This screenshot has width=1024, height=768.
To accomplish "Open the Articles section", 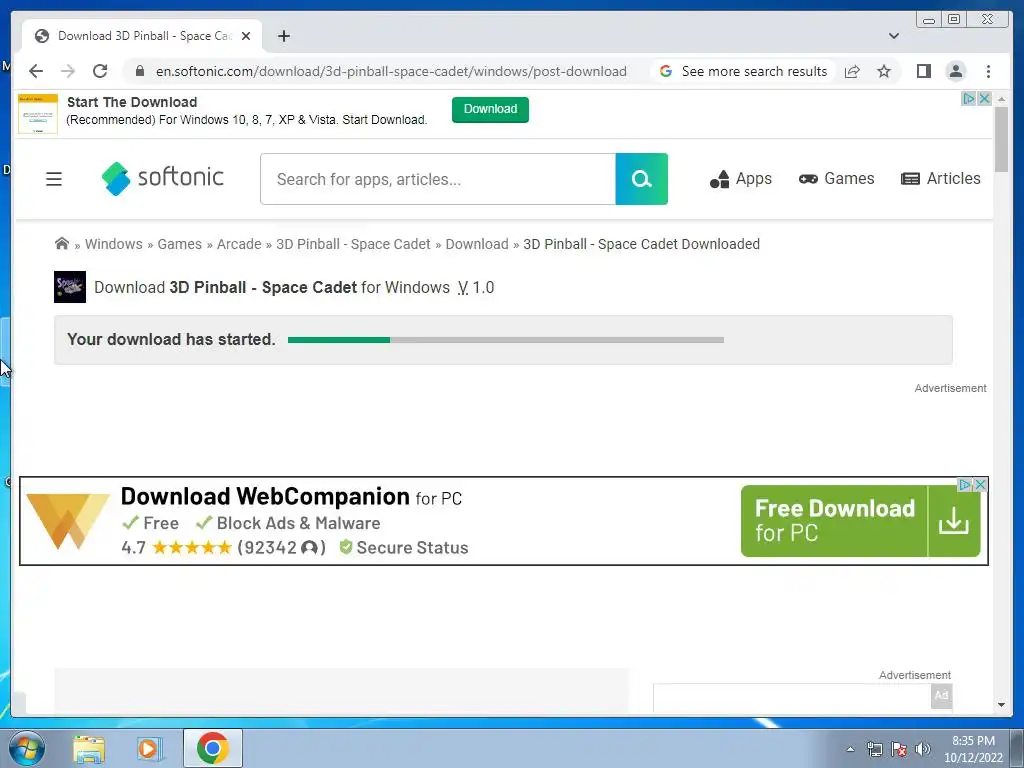I will (940, 179).
